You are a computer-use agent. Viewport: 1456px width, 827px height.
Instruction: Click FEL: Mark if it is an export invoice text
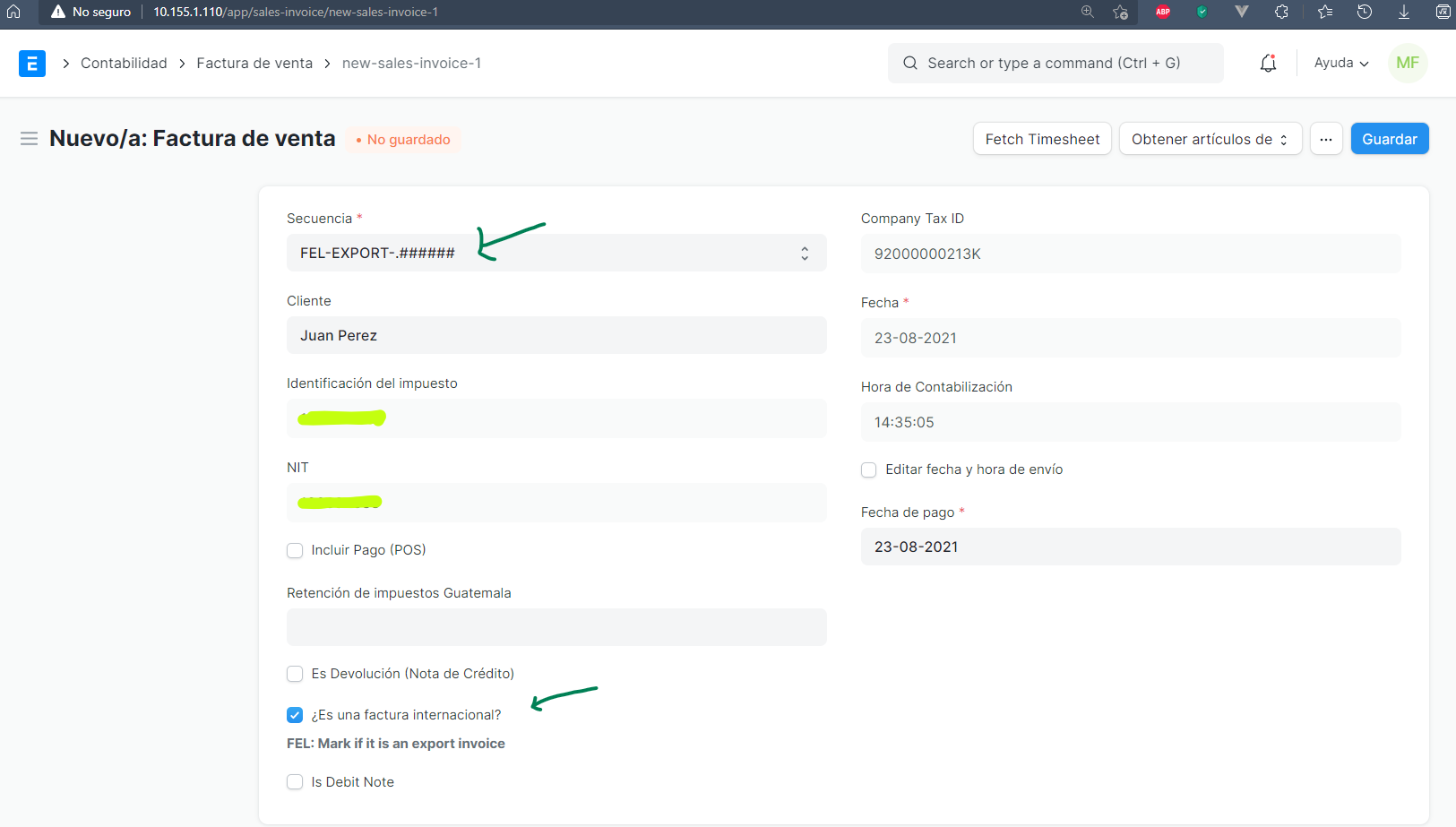[396, 744]
